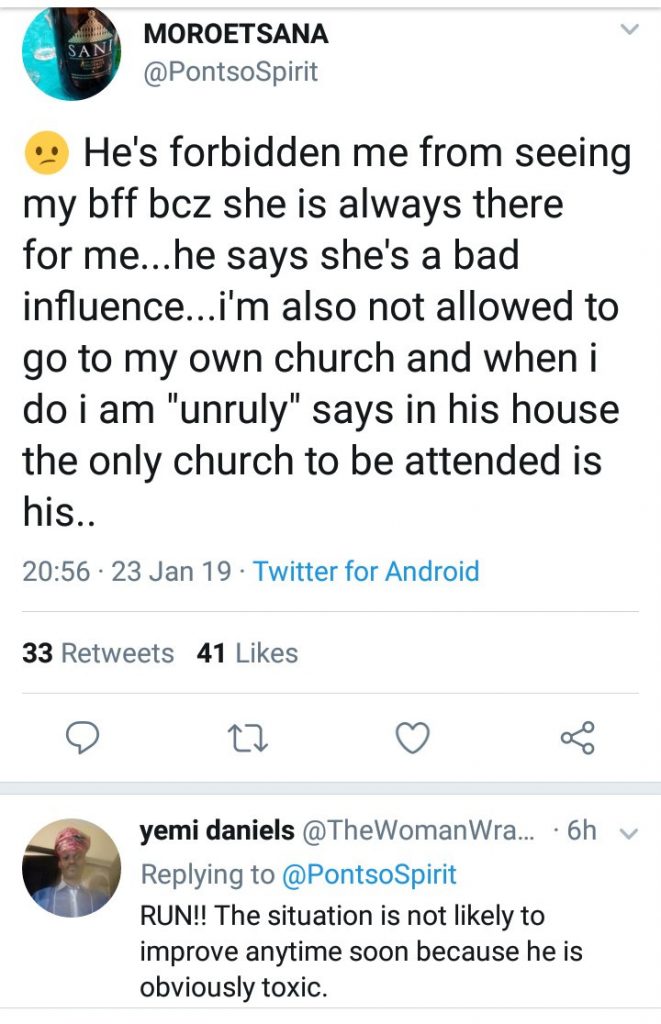Click @PontsoSpirit in Replying to line
This screenshot has height=1024, width=661.
click(369, 874)
